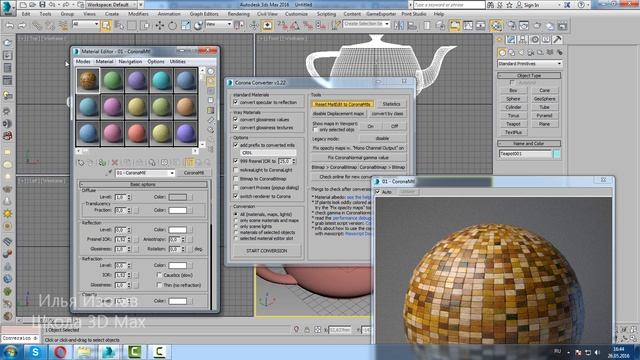Click the Windows Start button
640x360 pixels.
pyautogui.click(x=10, y=352)
